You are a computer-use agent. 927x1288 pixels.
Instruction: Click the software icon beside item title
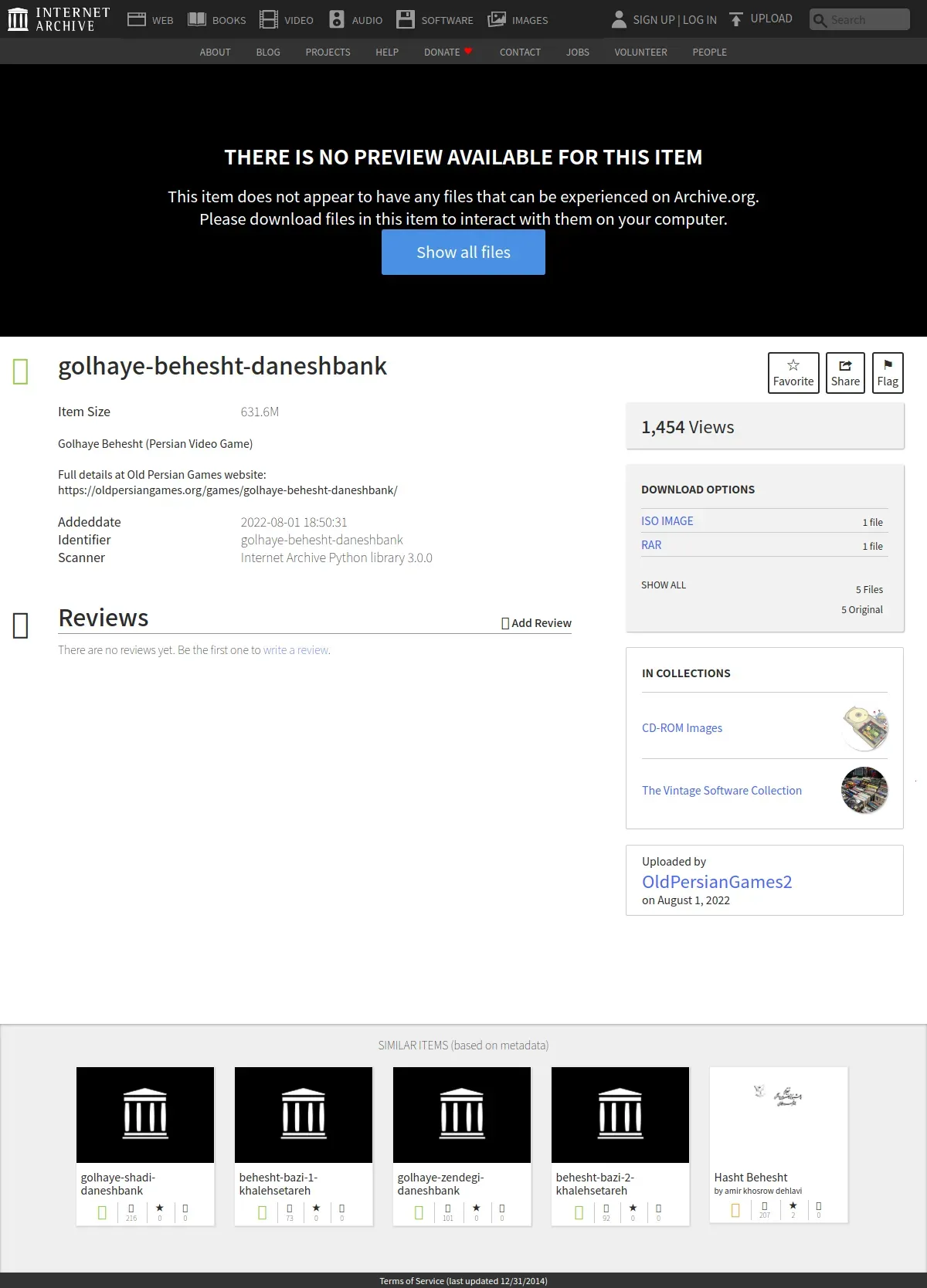click(21, 371)
